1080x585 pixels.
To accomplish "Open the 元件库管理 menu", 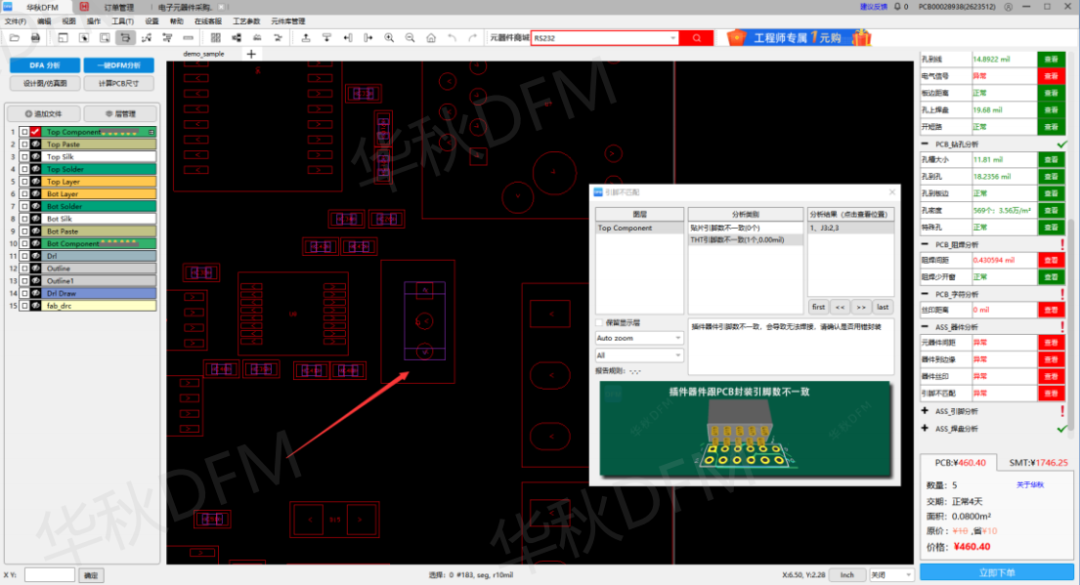I will click(x=288, y=21).
